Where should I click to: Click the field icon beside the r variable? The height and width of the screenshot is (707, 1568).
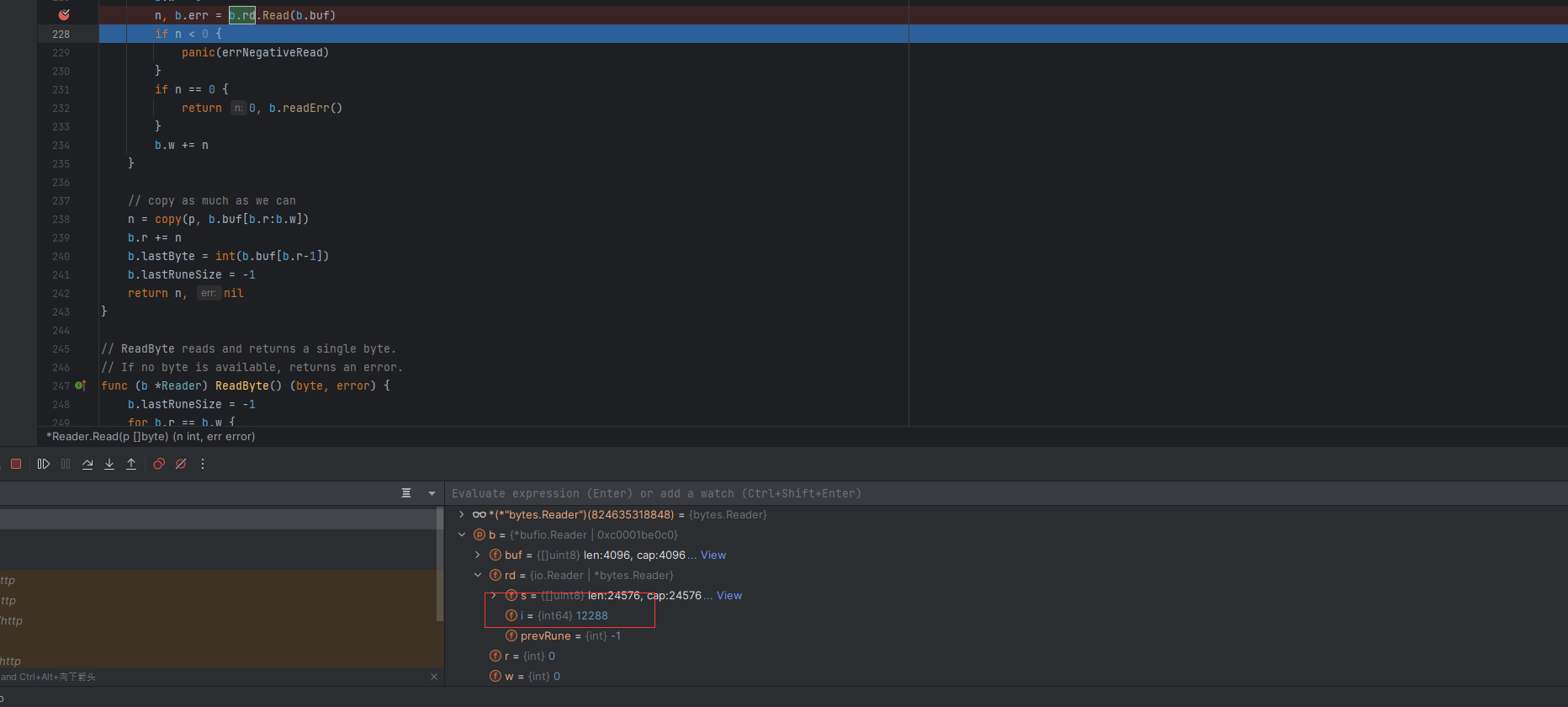495,656
